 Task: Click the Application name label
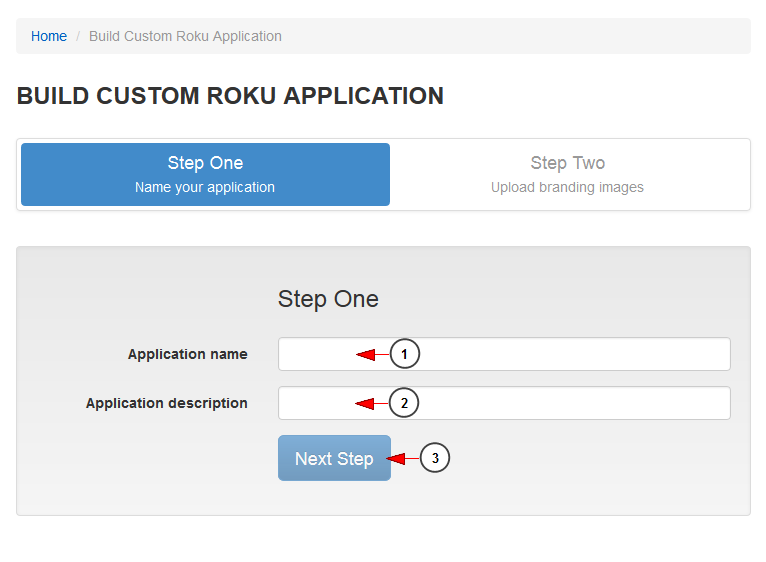pyautogui.click(x=188, y=354)
